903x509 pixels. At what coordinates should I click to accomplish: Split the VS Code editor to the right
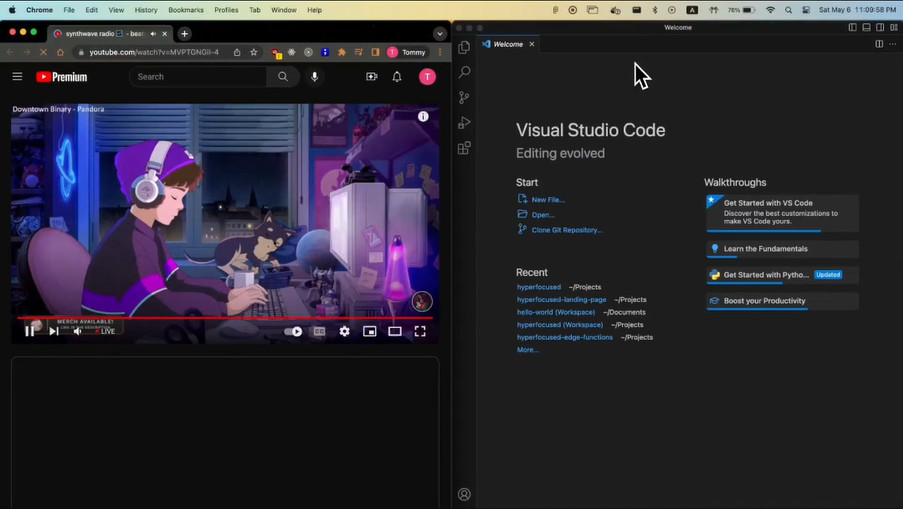pos(879,44)
